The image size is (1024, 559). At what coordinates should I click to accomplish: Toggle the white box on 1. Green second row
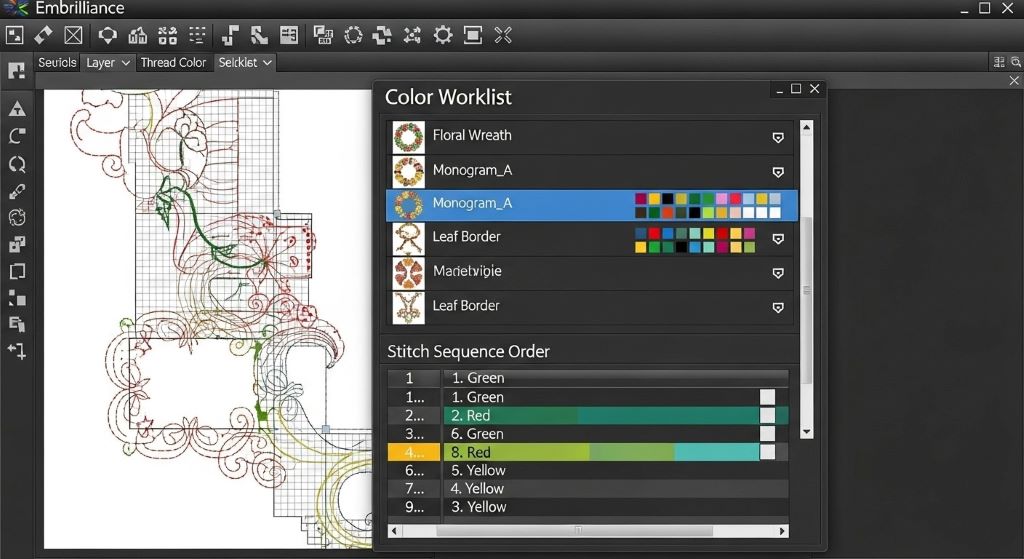point(767,397)
